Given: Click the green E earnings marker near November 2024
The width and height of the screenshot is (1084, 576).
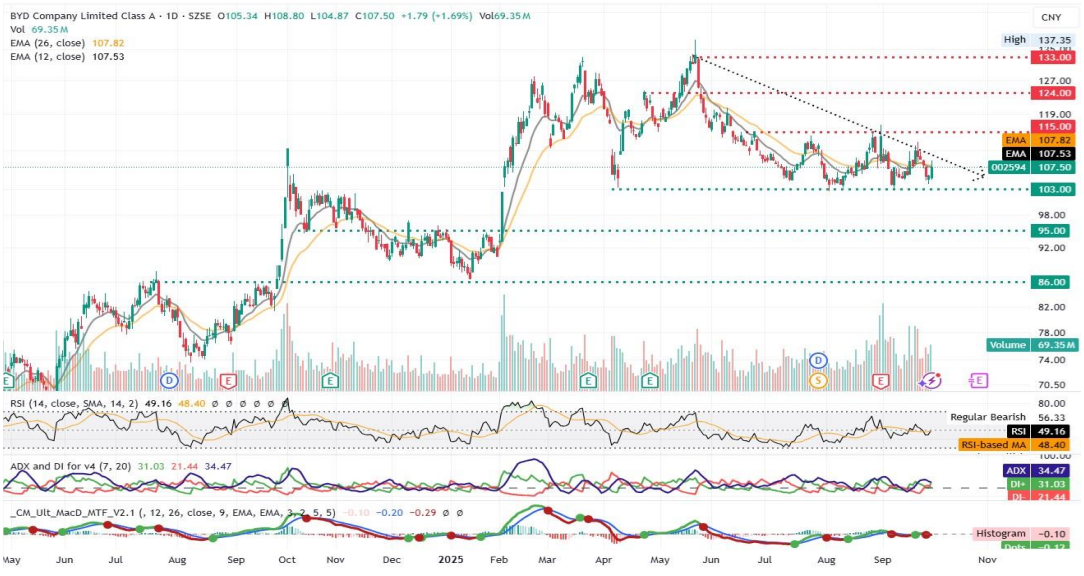Looking at the screenshot, I should click(330, 380).
